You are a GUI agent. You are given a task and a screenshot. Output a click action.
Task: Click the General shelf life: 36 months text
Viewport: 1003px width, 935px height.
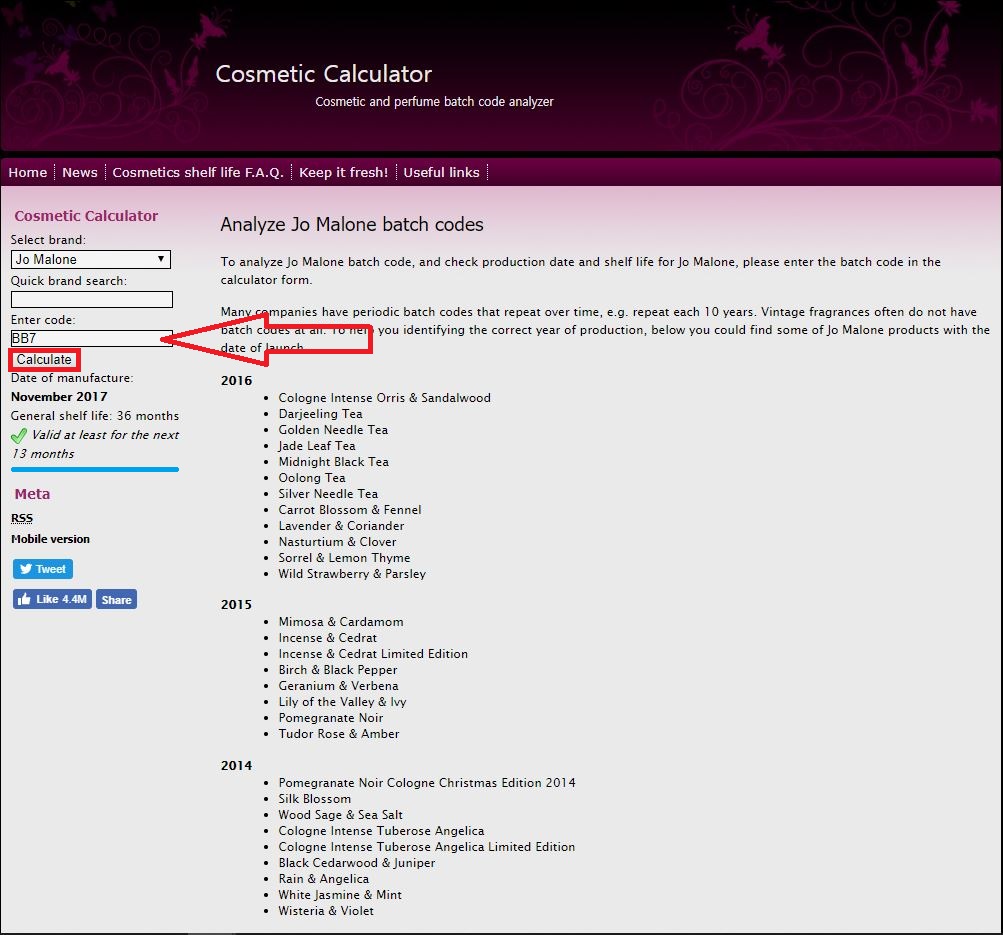pyautogui.click(x=95, y=416)
